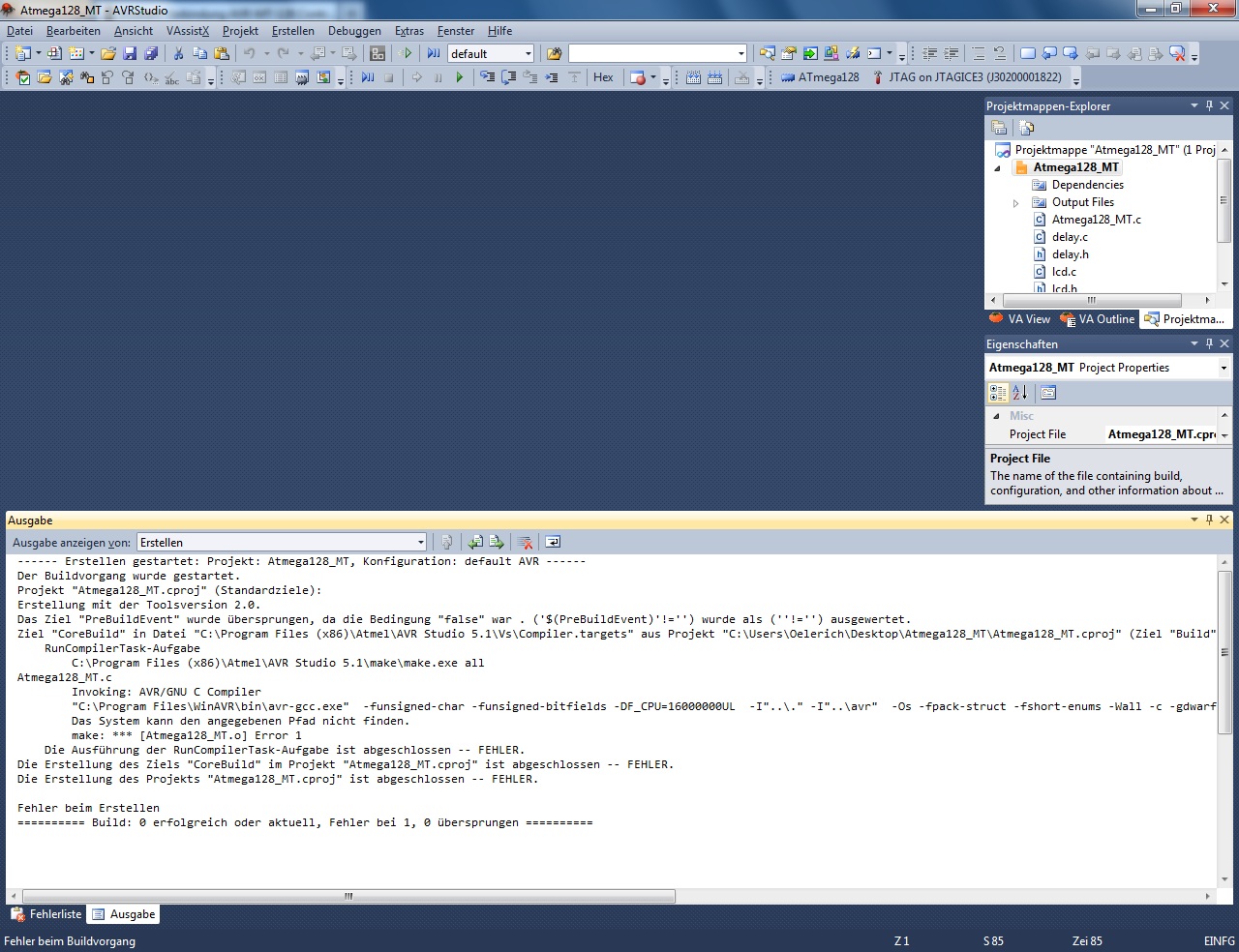Screen dimensions: 1239x952
Task: Switch to the VA Outline tab
Action: pyautogui.click(x=1097, y=319)
